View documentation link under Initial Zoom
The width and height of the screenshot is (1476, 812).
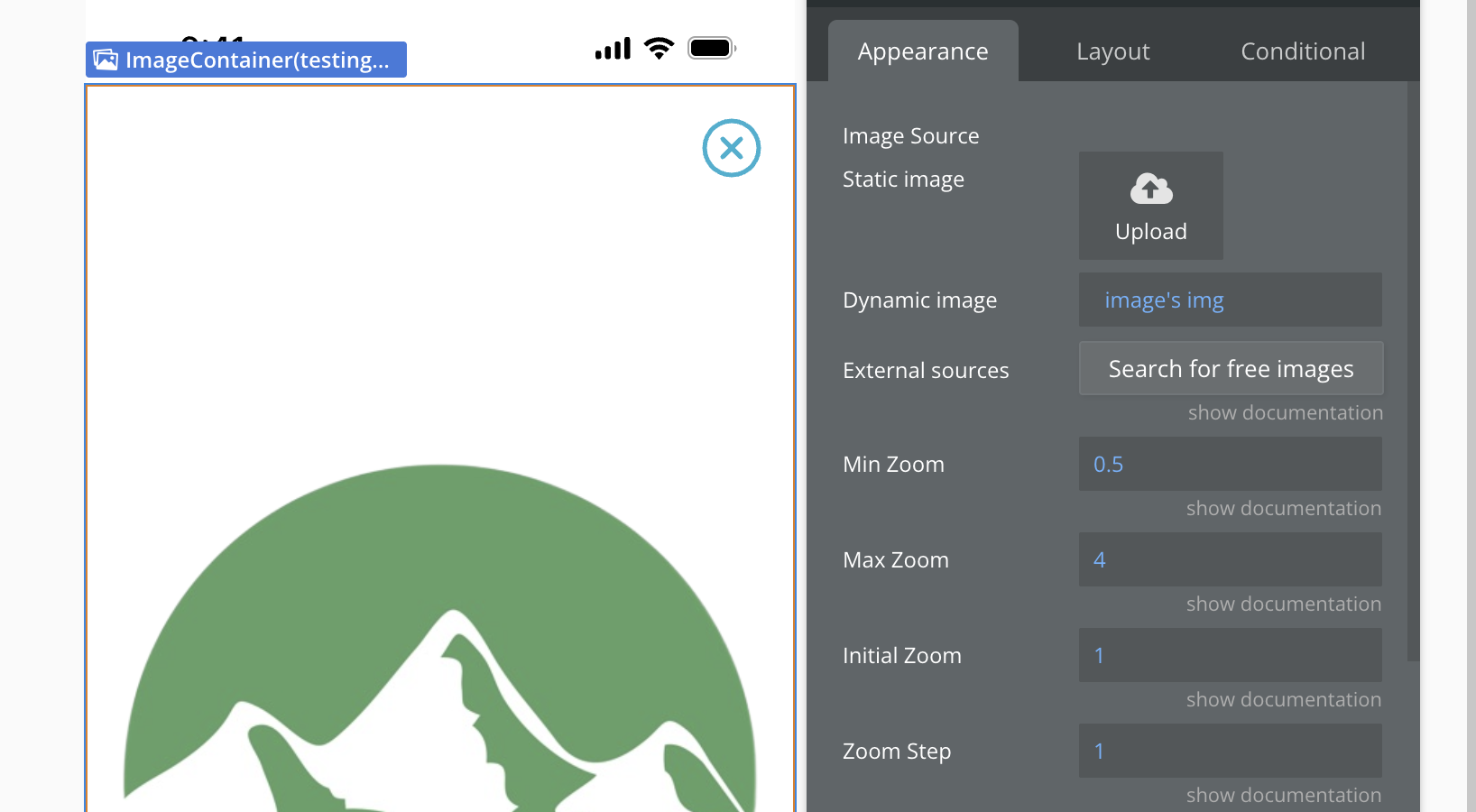(x=1283, y=699)
